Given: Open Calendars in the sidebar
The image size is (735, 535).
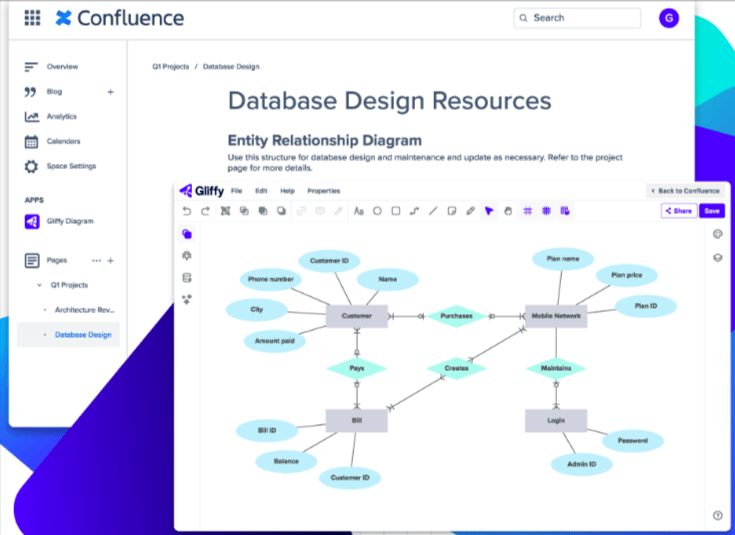Looking at the screenshot, I should [x=63, y=141].
